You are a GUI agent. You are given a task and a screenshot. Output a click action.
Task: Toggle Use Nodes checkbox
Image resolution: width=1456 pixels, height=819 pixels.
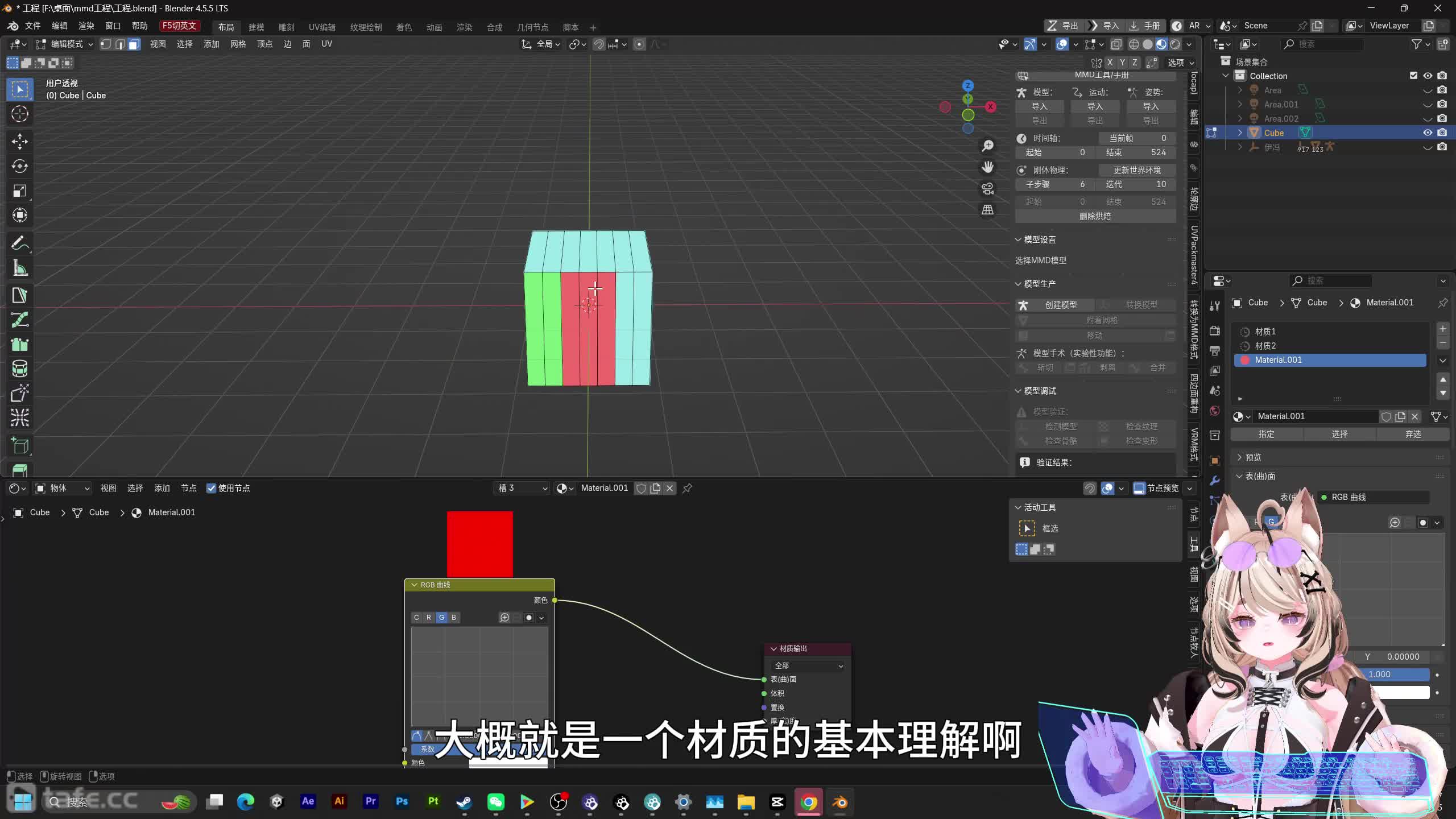pyautogui.click(x=211, y=488)
